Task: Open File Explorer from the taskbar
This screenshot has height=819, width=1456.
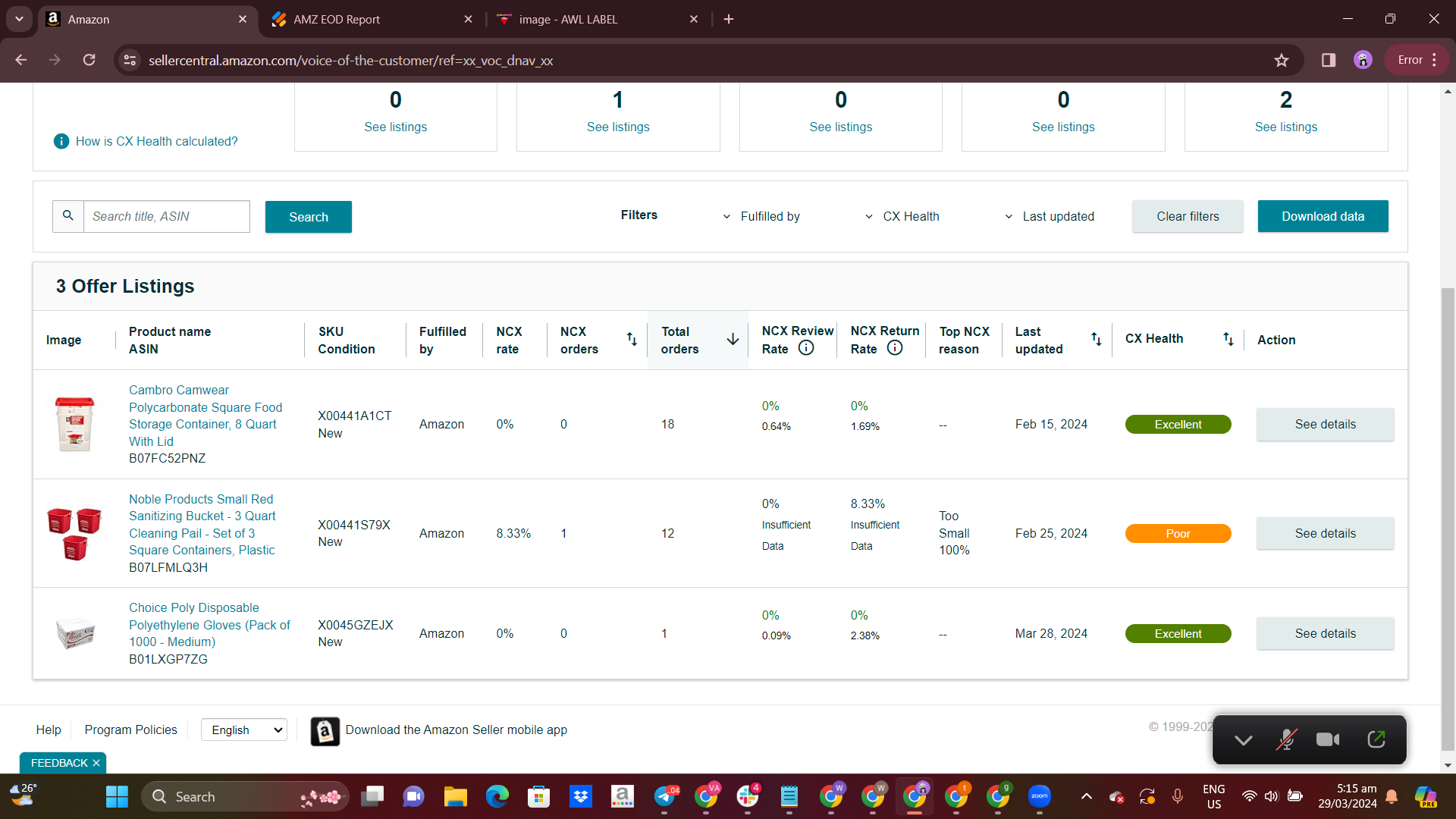Action: pyautogui.click(x=455, y=796)
